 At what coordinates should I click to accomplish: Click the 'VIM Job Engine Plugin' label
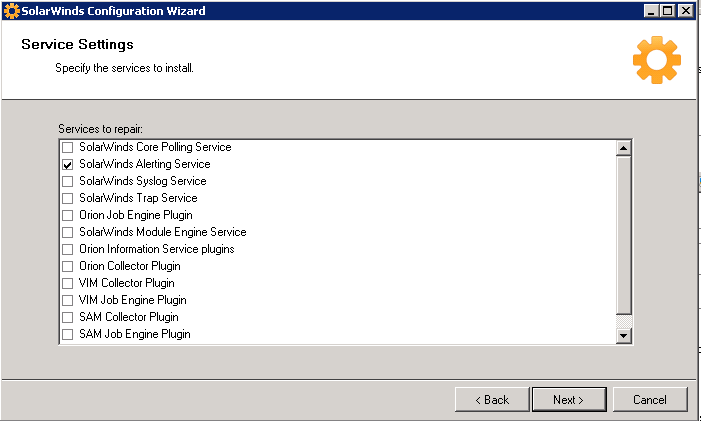(x=133, y=300)
